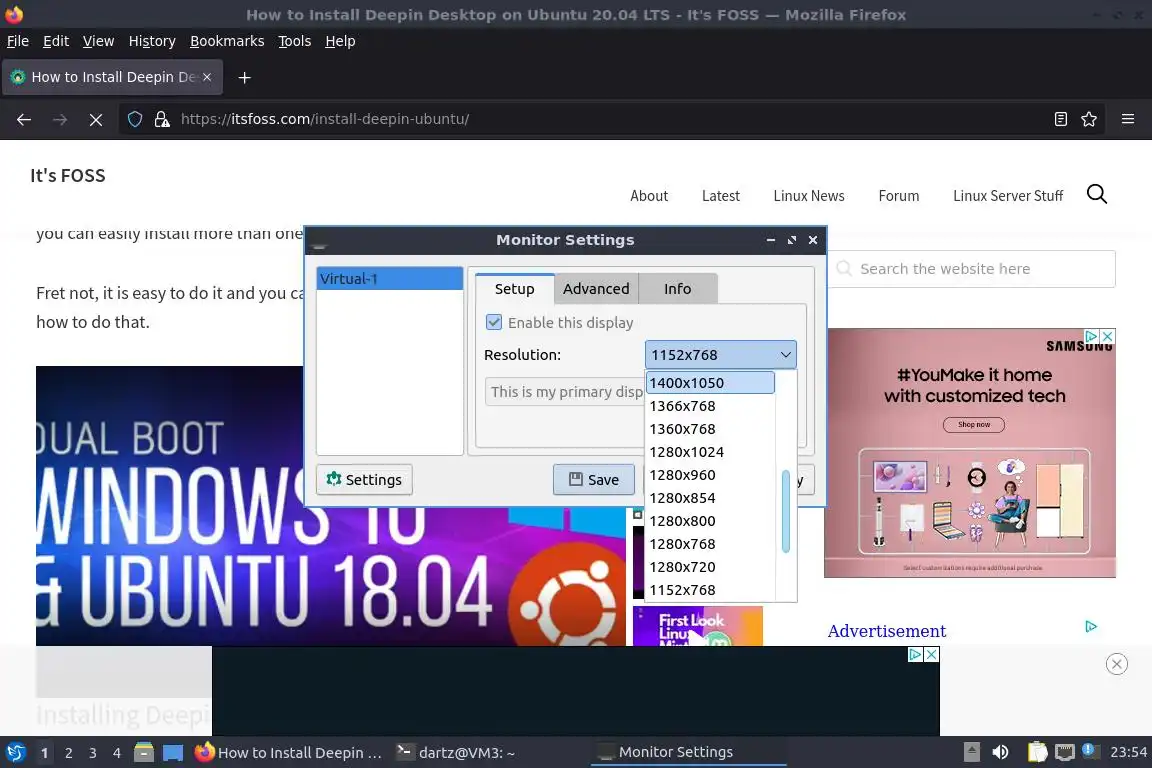Open Firefox Tools menu

(x=295, y=41)
